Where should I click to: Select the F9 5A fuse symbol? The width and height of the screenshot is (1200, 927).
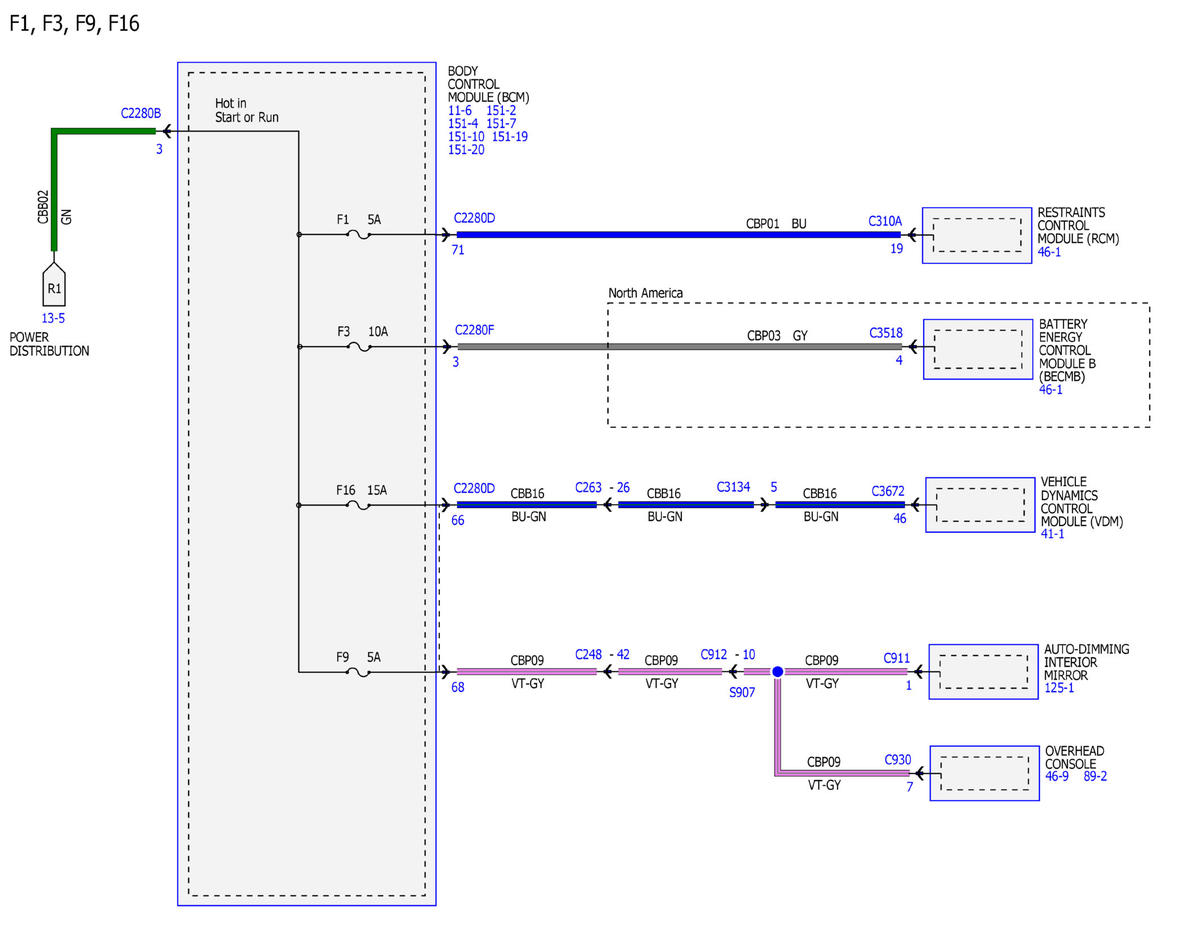358,672
